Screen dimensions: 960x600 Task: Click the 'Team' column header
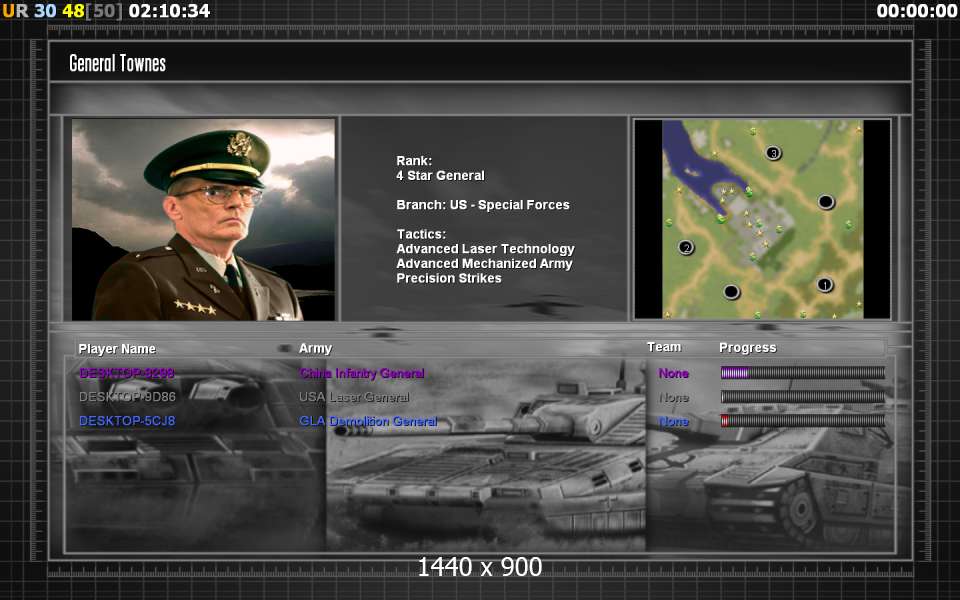coord(664,347)
